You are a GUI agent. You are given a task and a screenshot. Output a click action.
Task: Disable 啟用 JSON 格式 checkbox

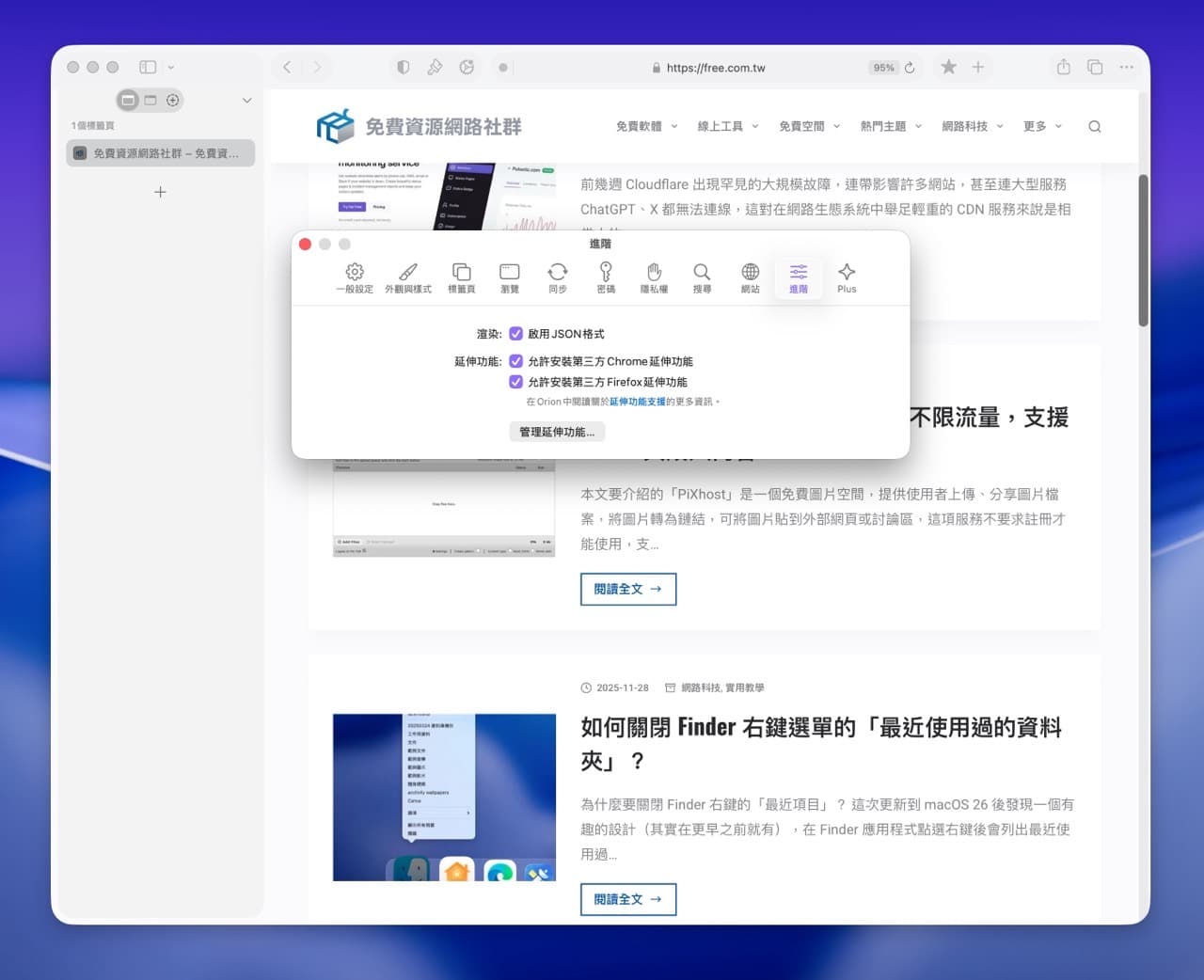click(515, 333)
